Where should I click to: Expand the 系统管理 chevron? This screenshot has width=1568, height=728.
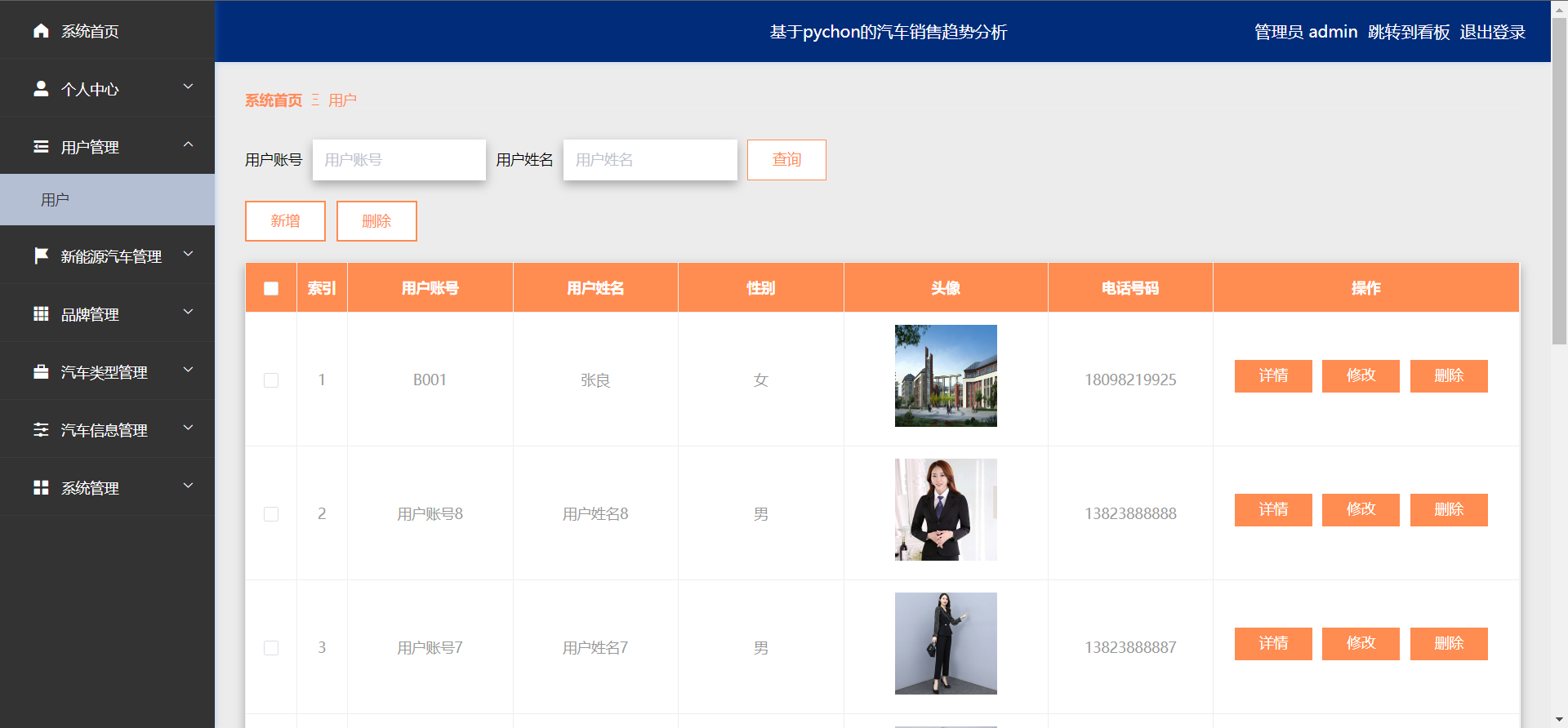tap(189, 486)
